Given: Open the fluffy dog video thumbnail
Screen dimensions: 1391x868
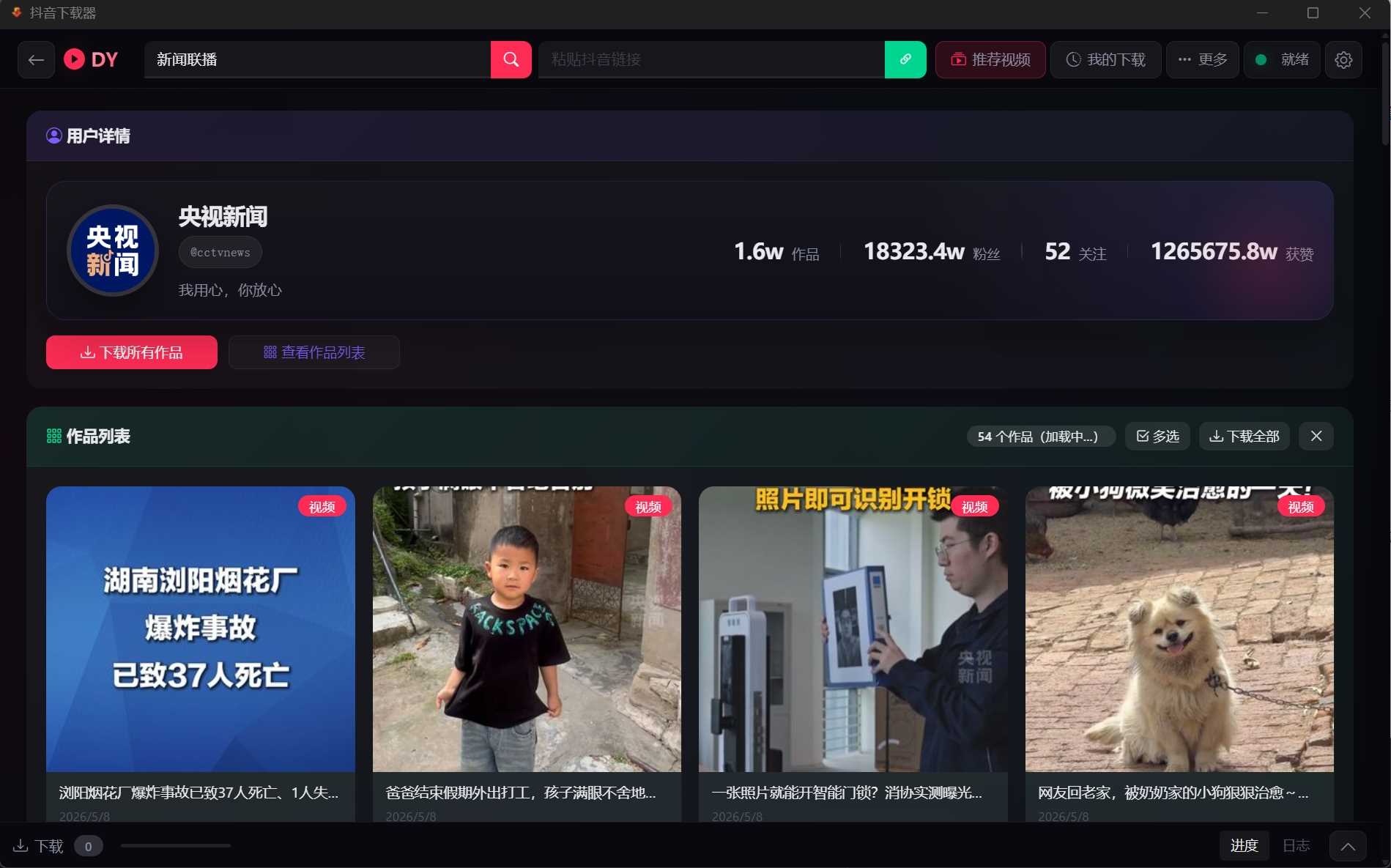Looking at the screenshot, I should [1179, 628].
